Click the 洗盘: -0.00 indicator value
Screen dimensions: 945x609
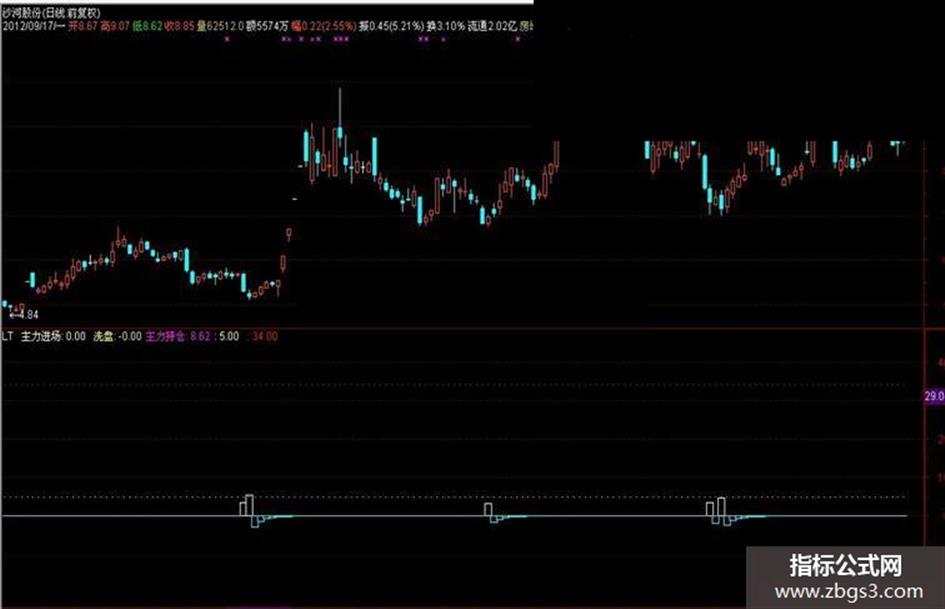pyautogui.click(x=118, y=336)
